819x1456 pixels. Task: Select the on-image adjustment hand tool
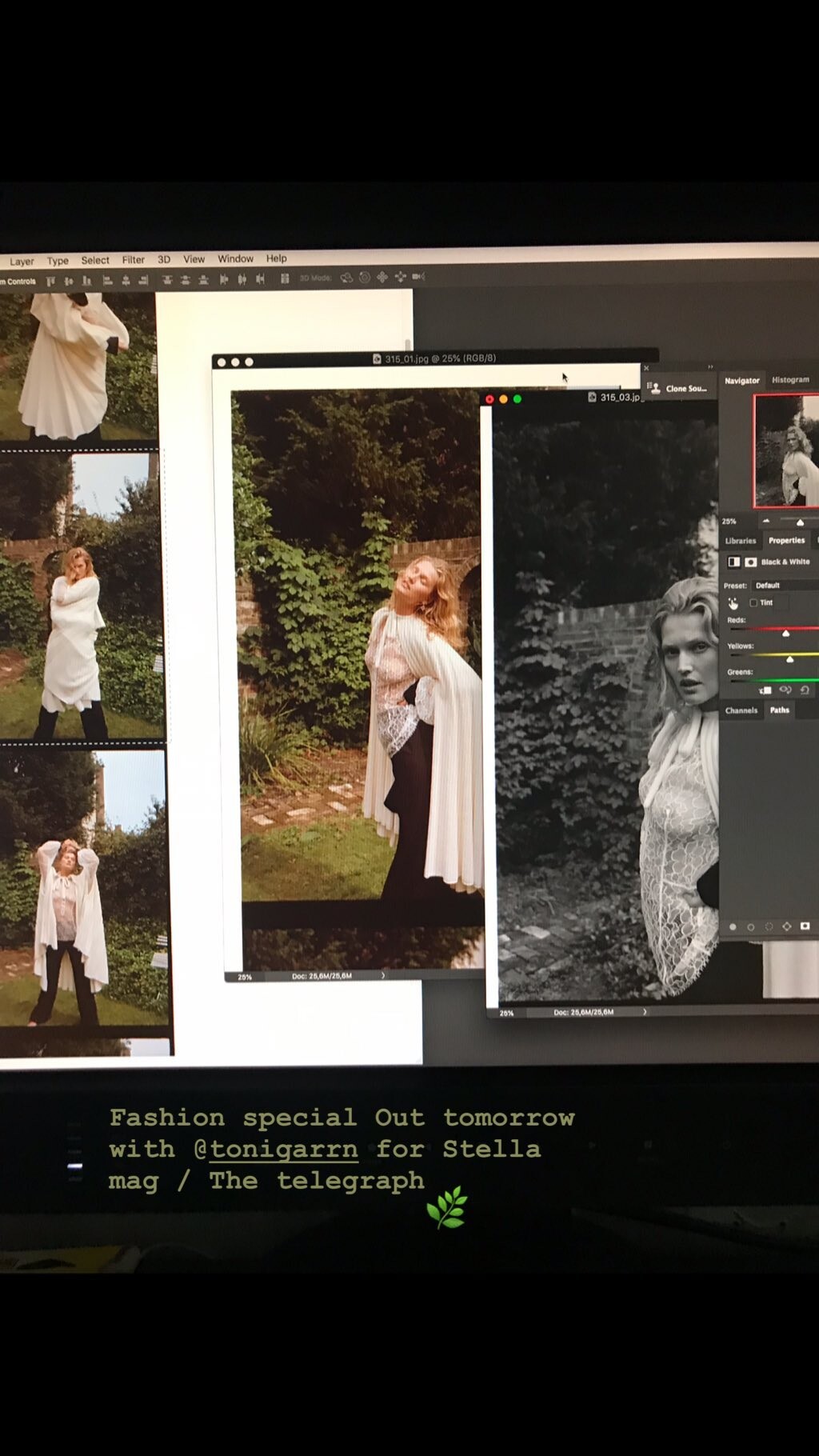(x=733, y=604)
